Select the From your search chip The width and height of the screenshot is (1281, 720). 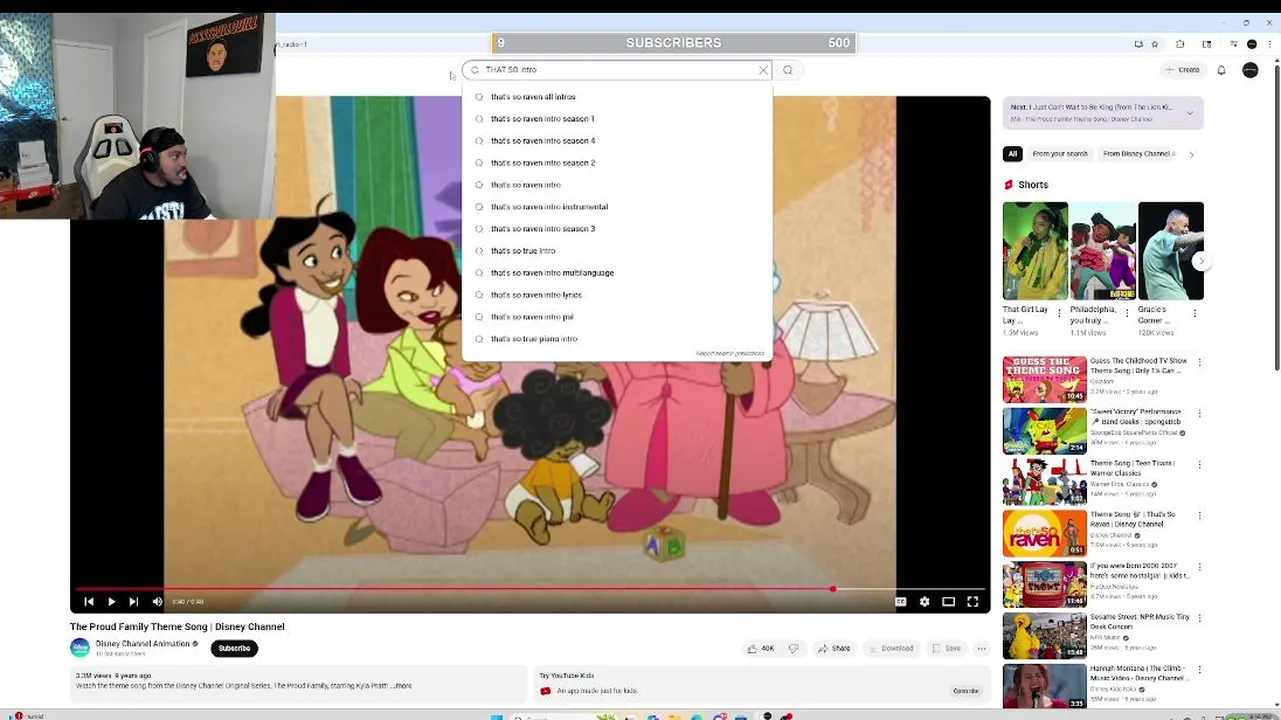click(1059, 154)
